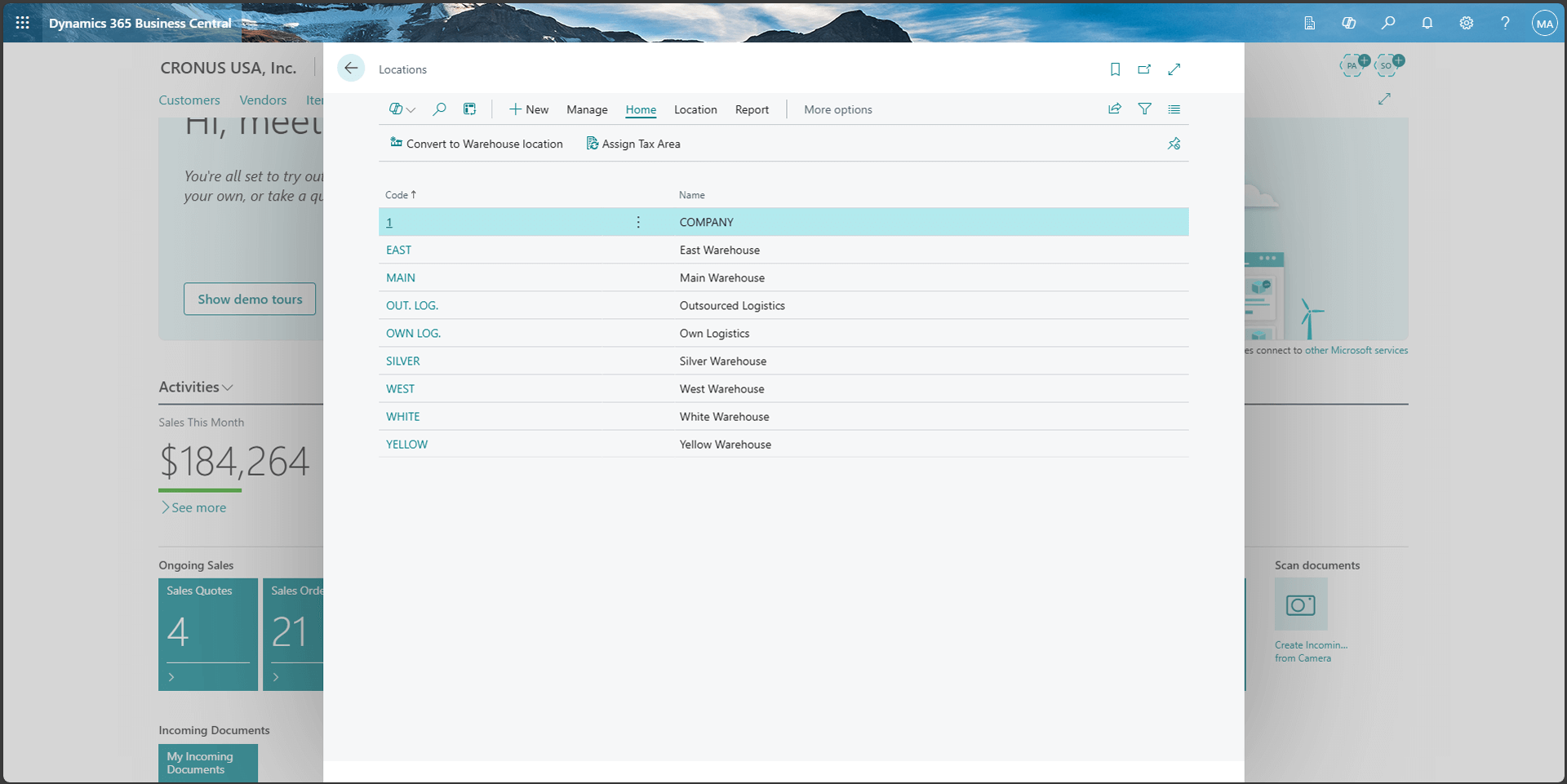The image size is (1567, 784).
Task: Open the Sales Quotes tile
Action: (x=208, y=635)
